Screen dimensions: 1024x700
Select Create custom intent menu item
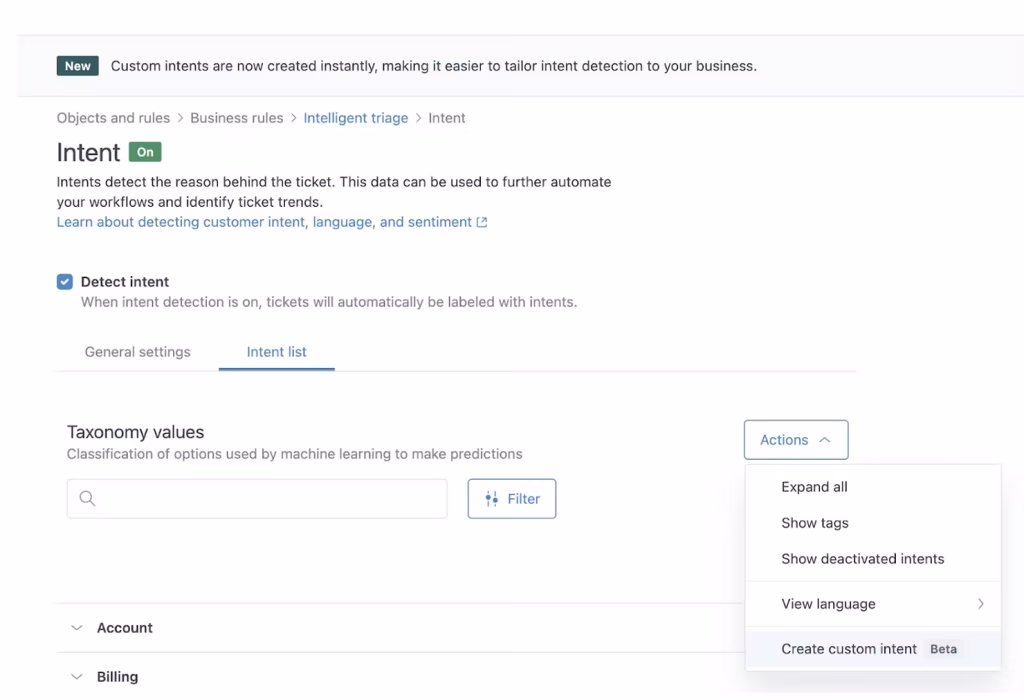click(873, 648)
